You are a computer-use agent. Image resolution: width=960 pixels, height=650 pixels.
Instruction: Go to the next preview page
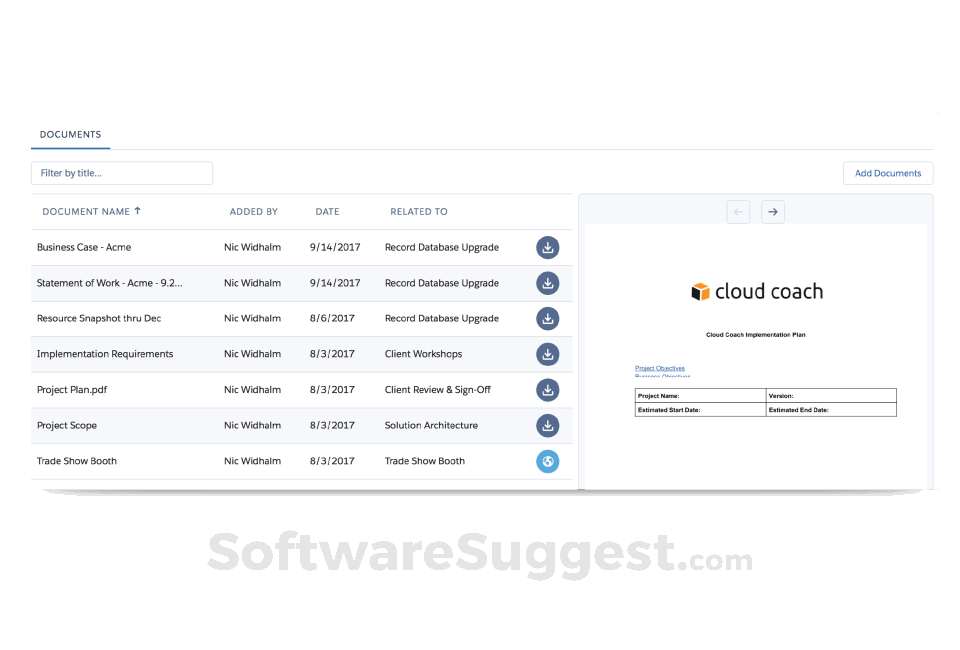[x=772, y=211]
